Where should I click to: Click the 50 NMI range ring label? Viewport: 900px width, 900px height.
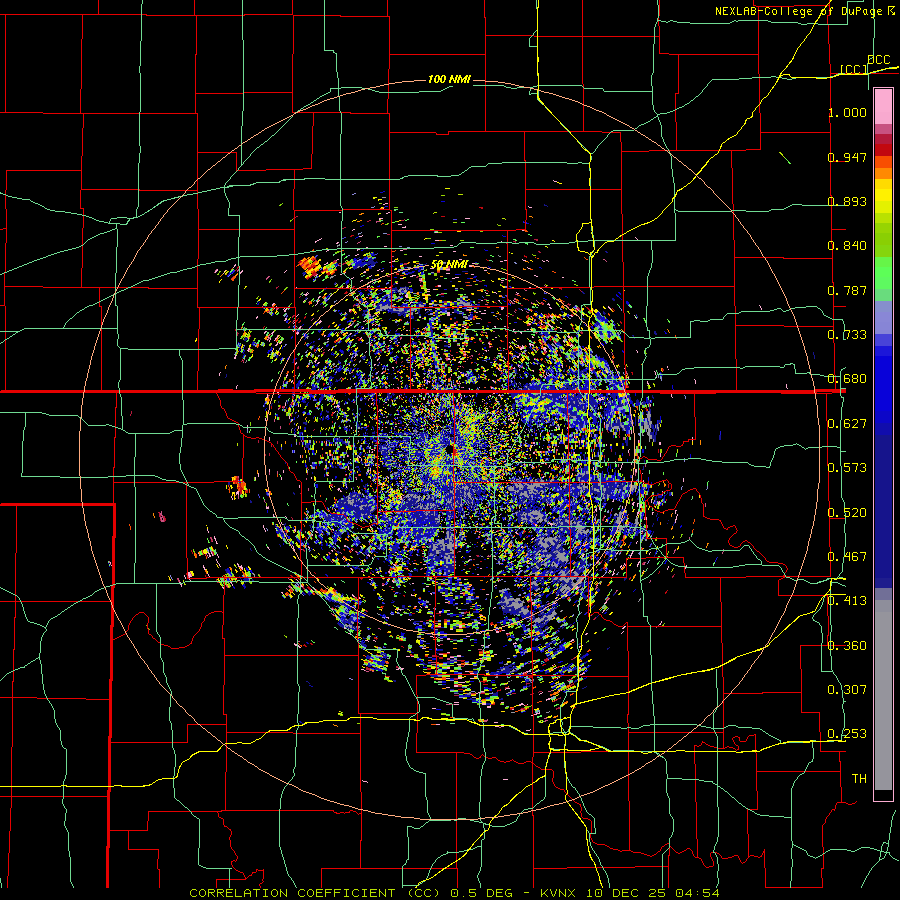(449, 265)
